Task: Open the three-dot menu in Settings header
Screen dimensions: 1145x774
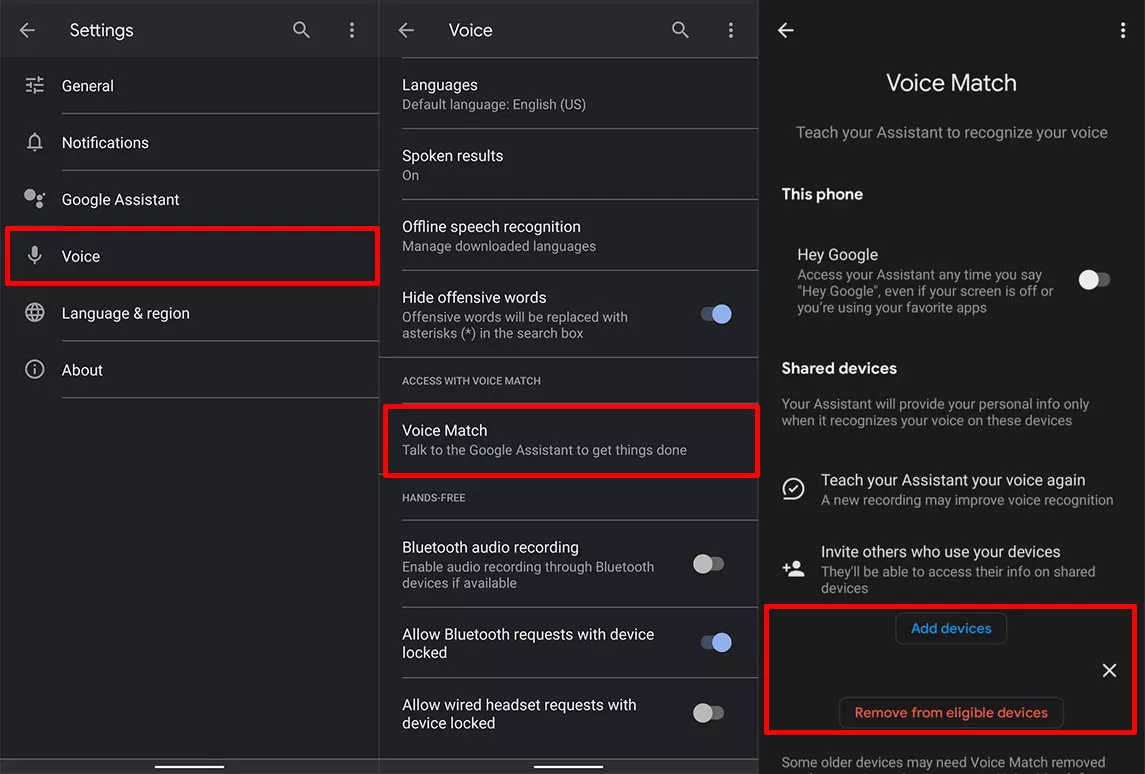Action: (x=351, y=30)
